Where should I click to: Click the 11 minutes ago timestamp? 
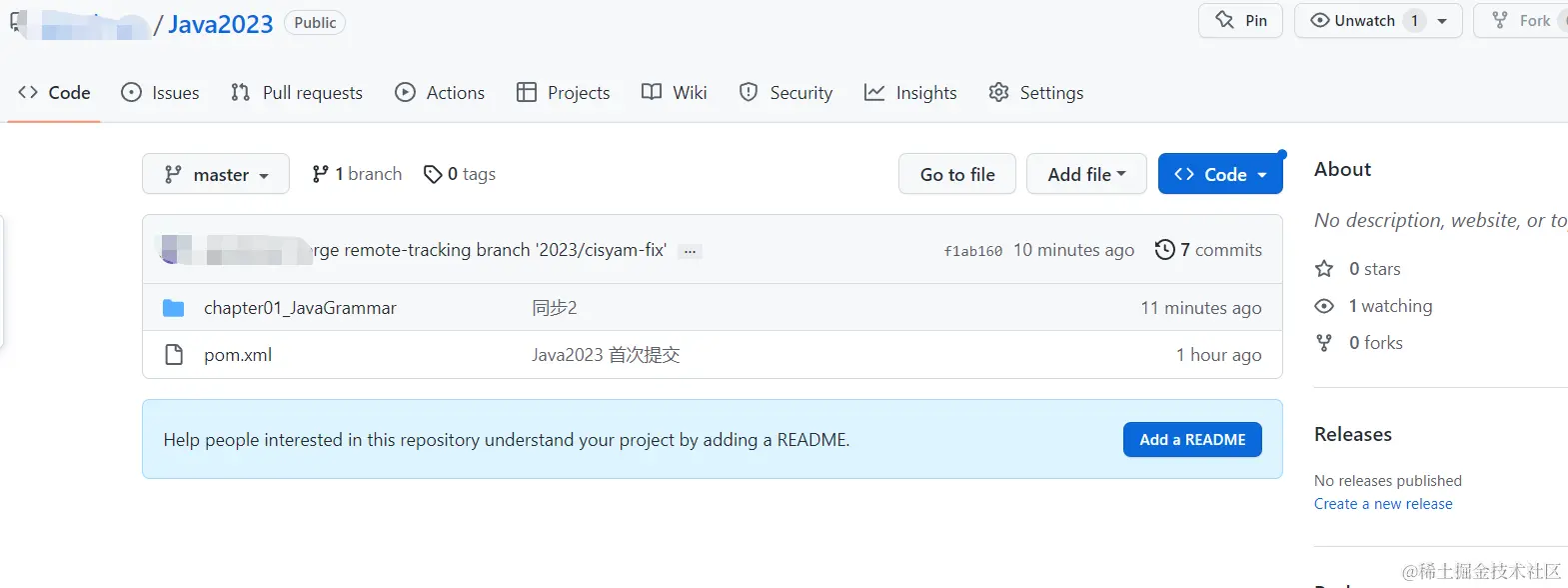click(1200, 308)
